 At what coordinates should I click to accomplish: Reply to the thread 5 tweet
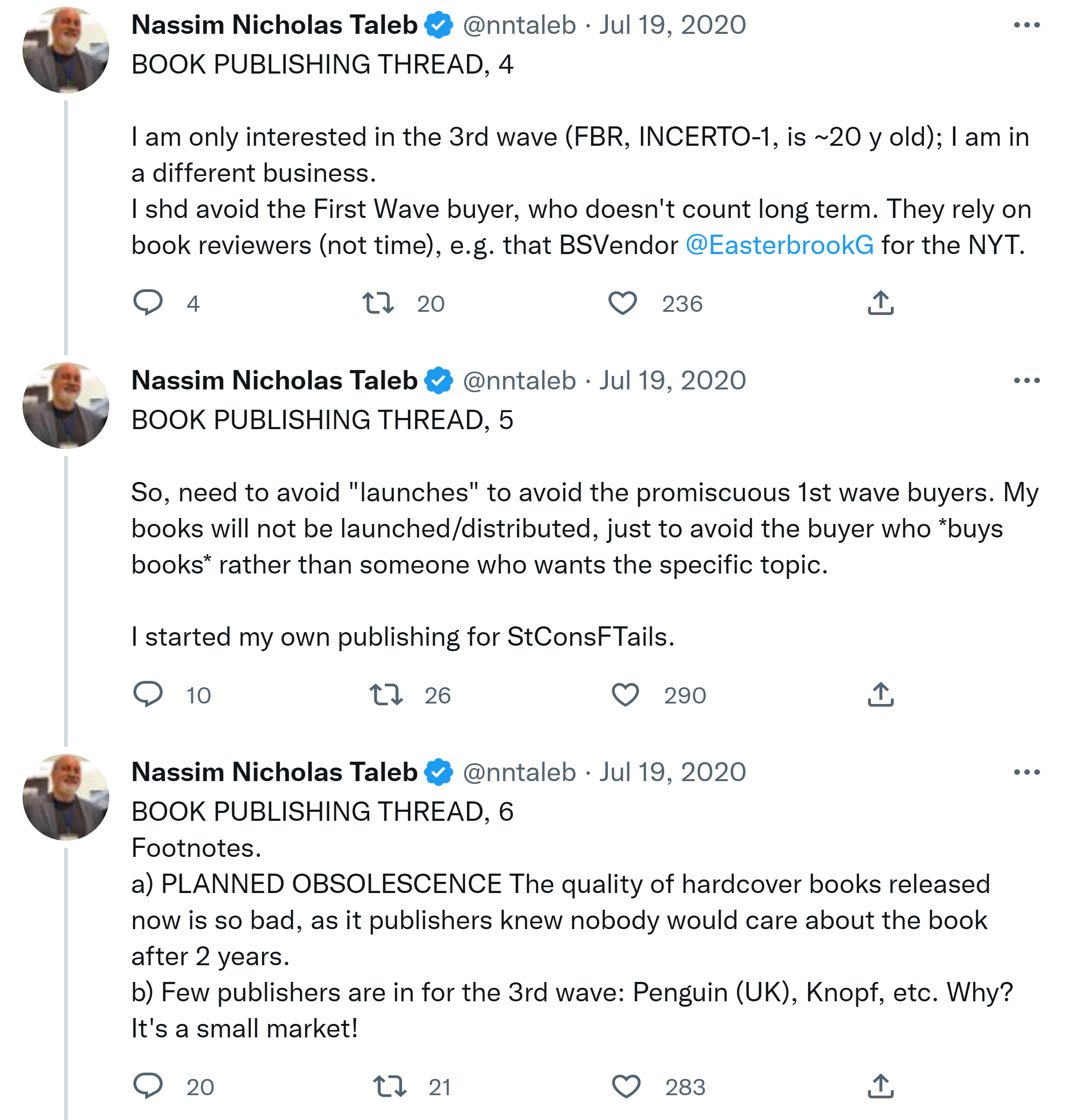click(148, 694)
